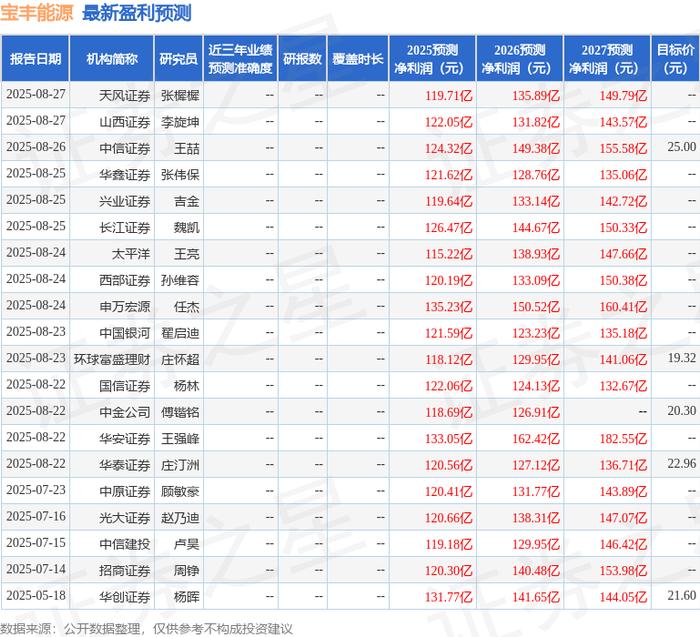This screenshot has width=700, height=637.
Task: Click the 覆盖时长 column header
Action: (x=358, y=58)
